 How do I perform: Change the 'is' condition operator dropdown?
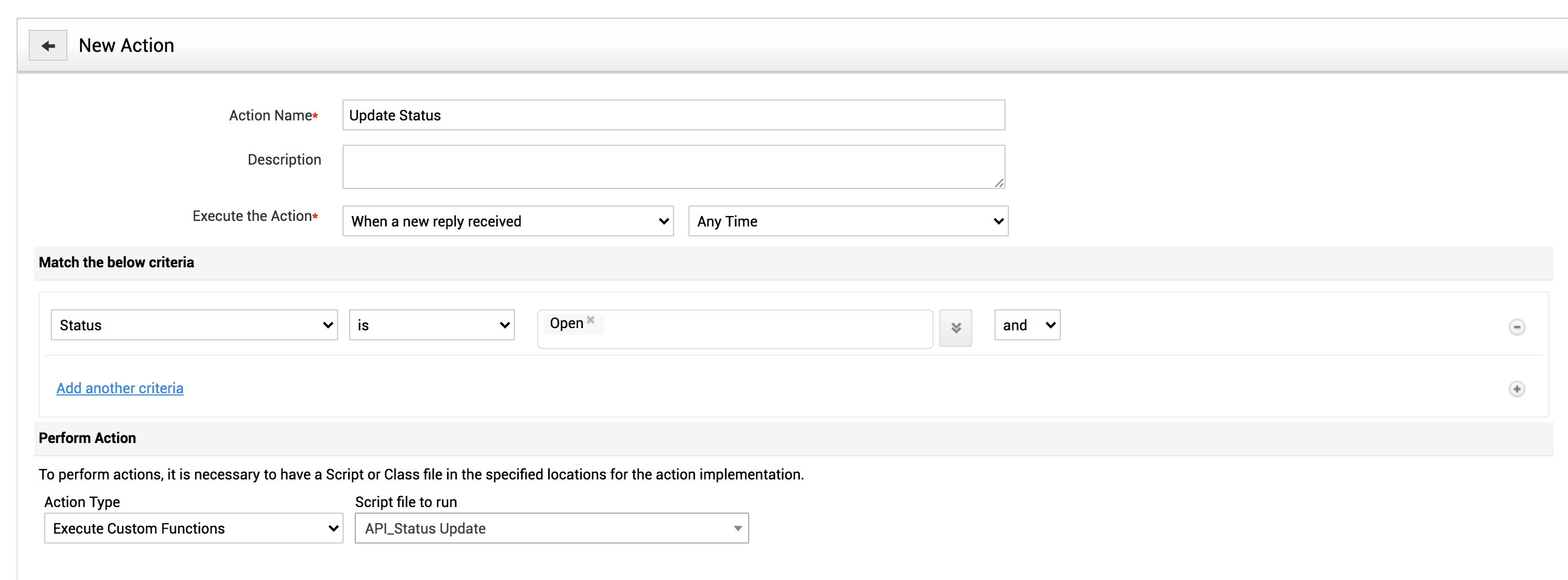point(432,325)
